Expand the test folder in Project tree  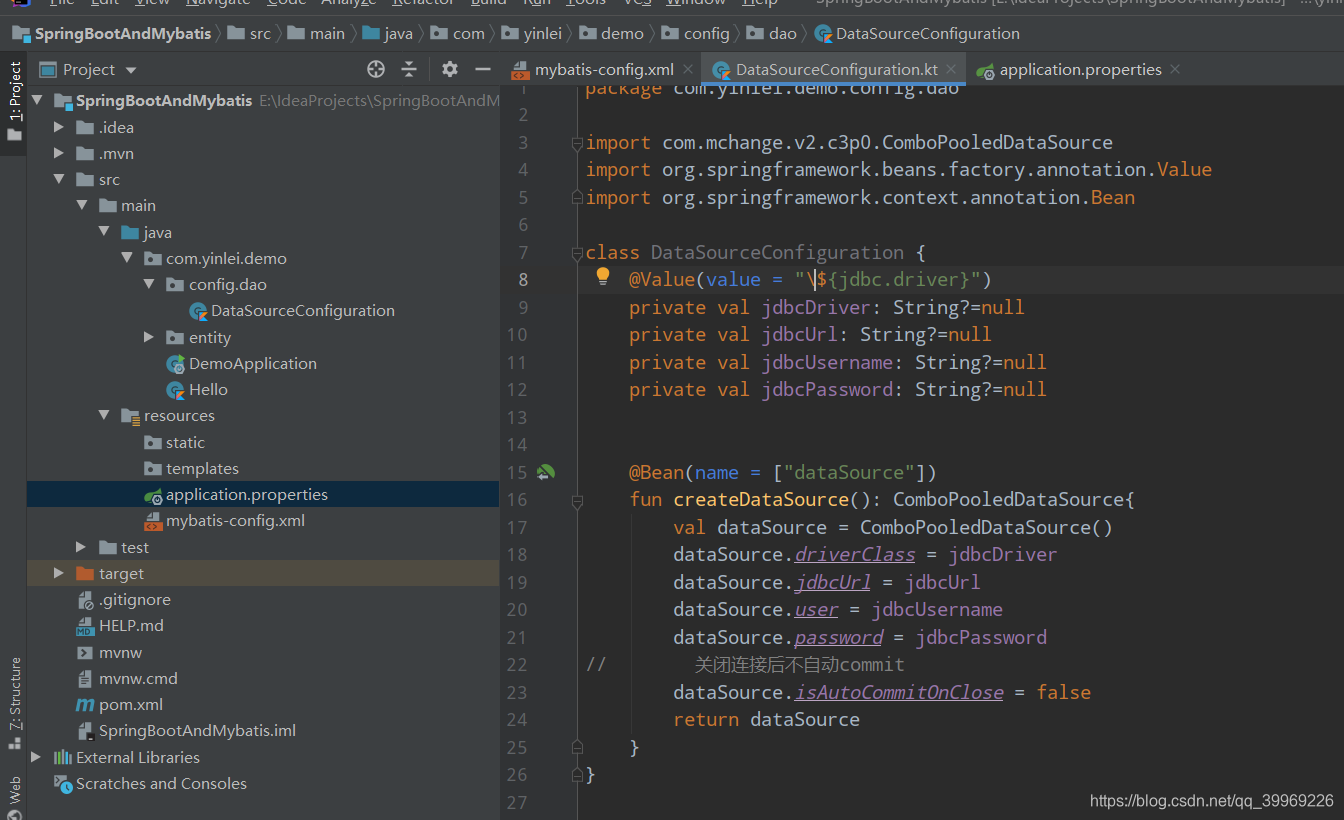(x=80, y=547)
